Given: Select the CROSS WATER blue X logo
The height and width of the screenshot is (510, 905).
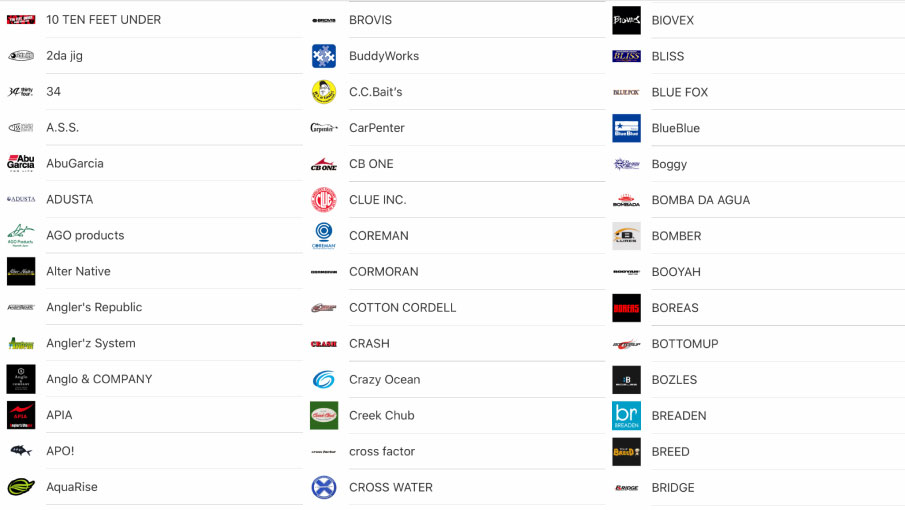Looking at the screenshot, I should [x=324, y=488].
